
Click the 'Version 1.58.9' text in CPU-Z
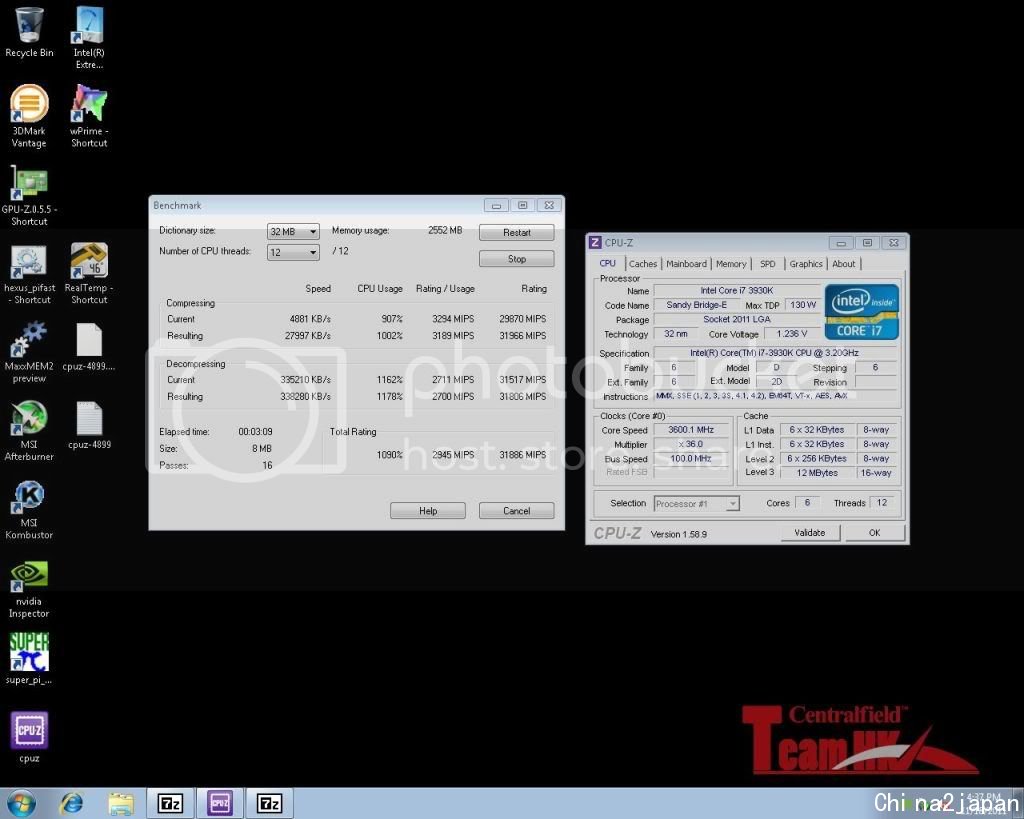coord(679,534)
